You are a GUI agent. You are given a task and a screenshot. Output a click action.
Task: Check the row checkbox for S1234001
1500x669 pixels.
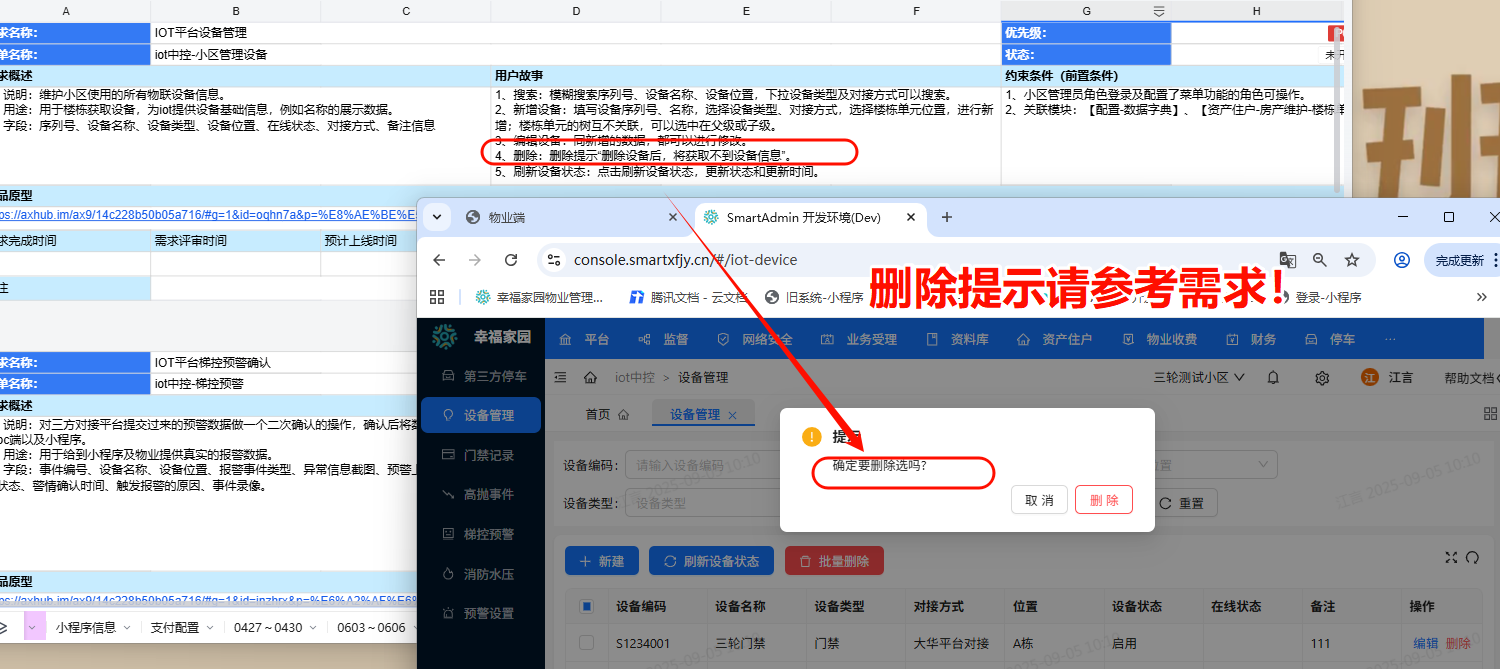[x=587, y=643]
